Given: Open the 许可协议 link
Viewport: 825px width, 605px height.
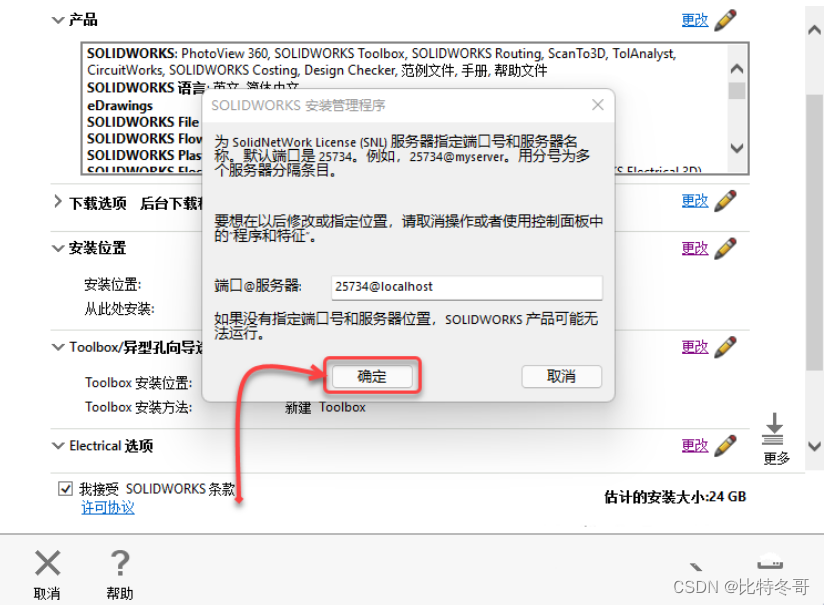Looking at the screenshot, I should tap(108, 508).
